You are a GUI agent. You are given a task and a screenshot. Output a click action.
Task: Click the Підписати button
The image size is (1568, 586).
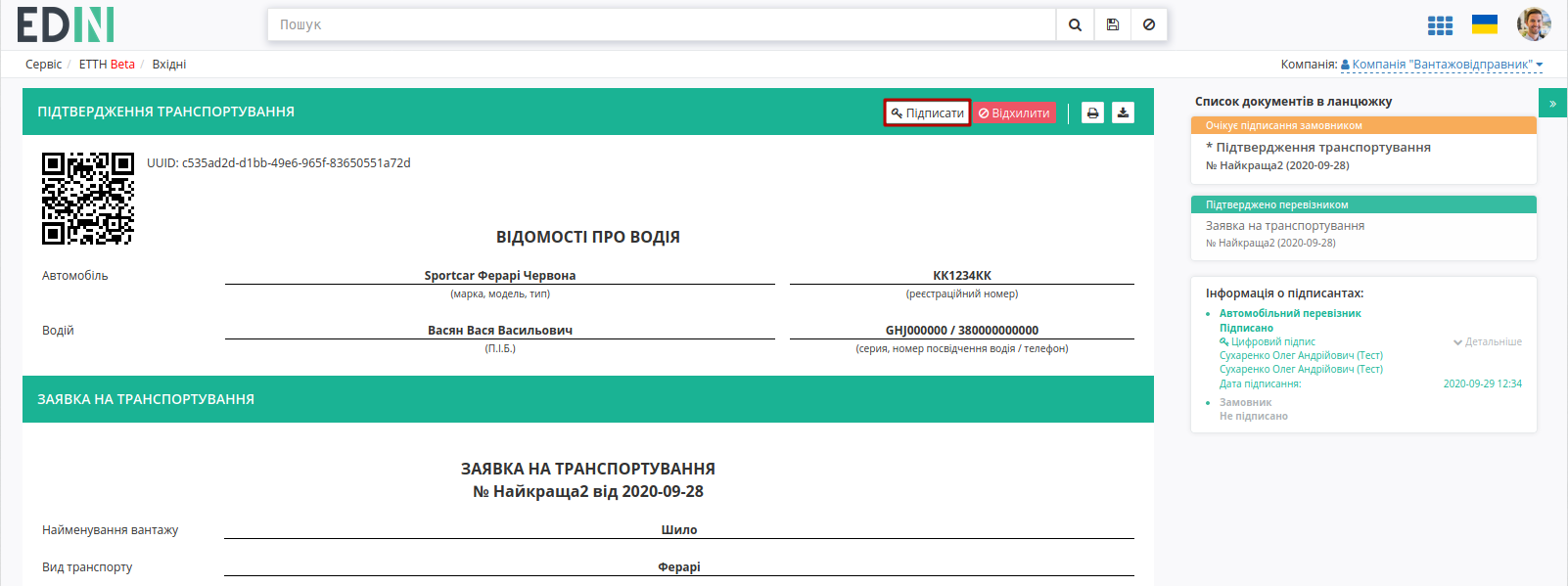[927, 113]
